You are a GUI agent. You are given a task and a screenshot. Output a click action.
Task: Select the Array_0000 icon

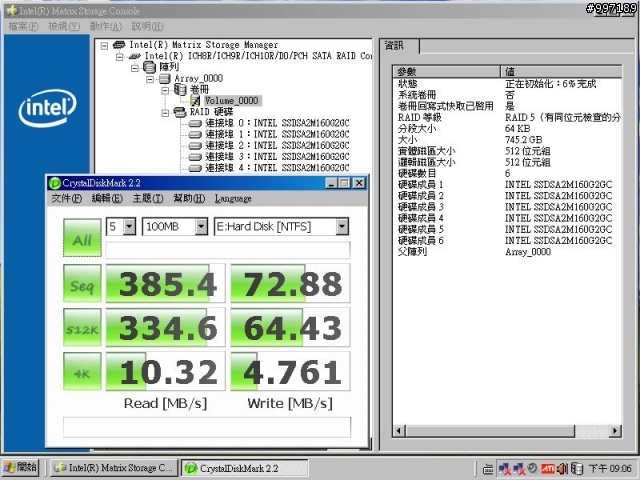point(164,78)
